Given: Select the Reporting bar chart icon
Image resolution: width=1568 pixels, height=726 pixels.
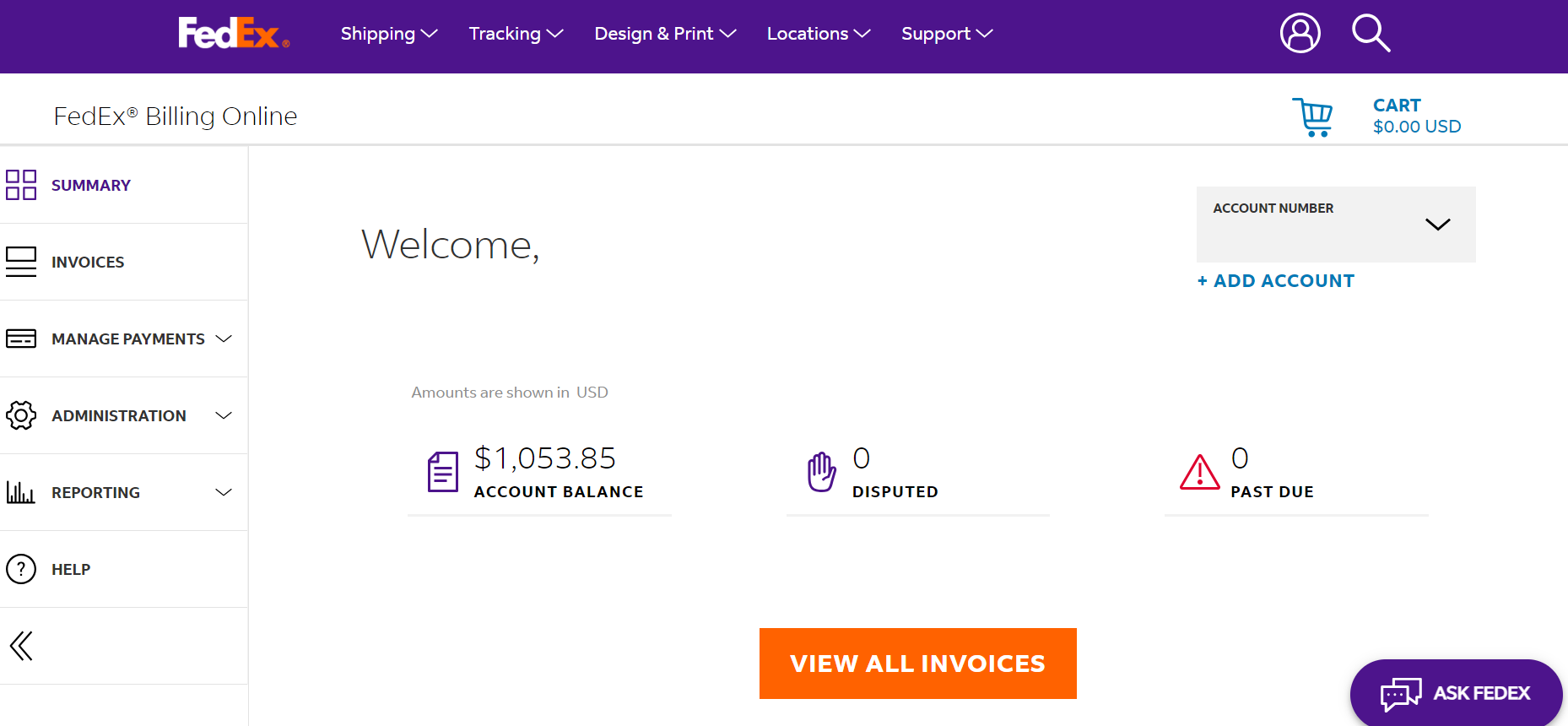Looking at the screenshot, I should [21, 492].
